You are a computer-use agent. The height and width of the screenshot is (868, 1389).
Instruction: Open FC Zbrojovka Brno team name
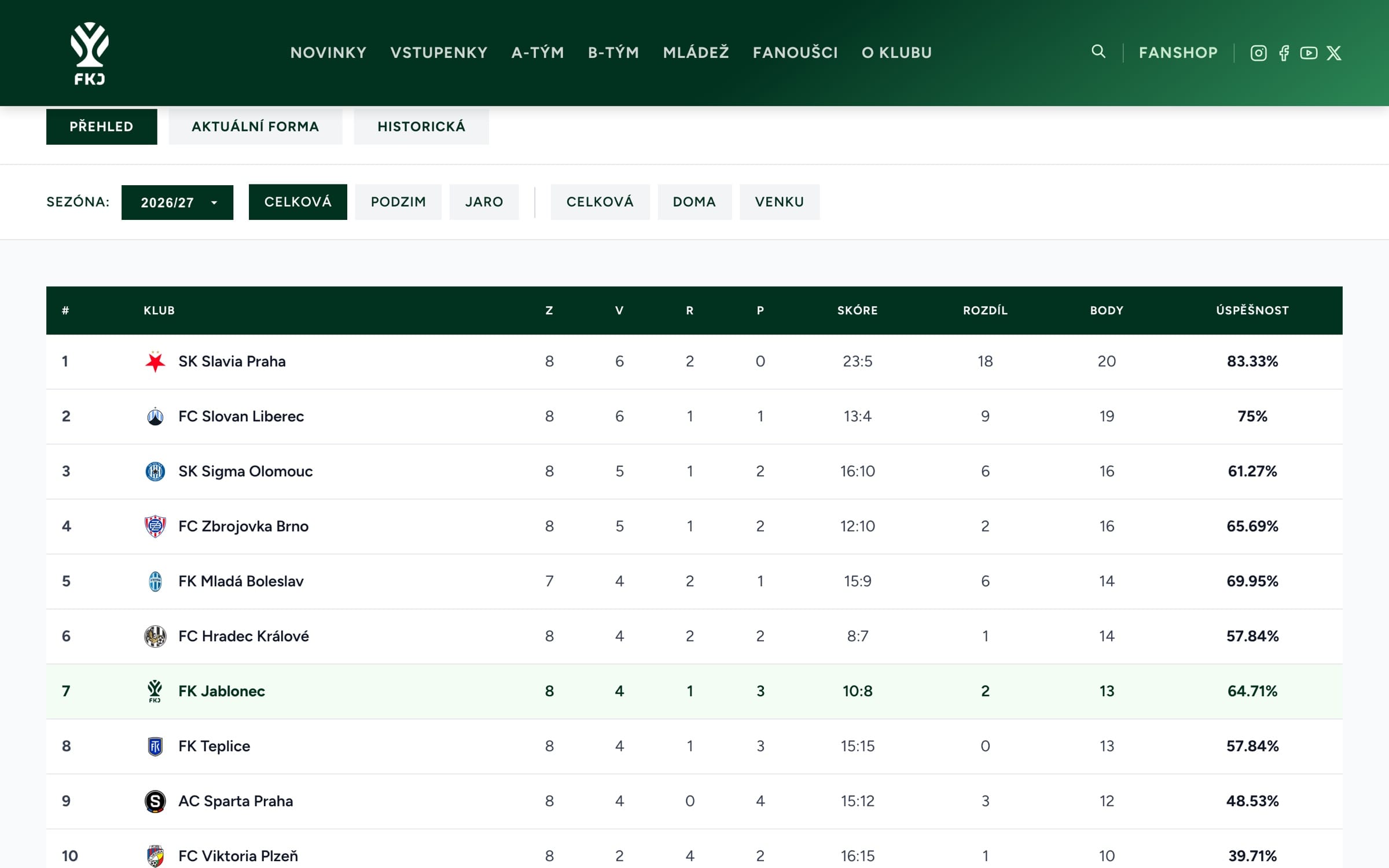(x=244, y=526)
